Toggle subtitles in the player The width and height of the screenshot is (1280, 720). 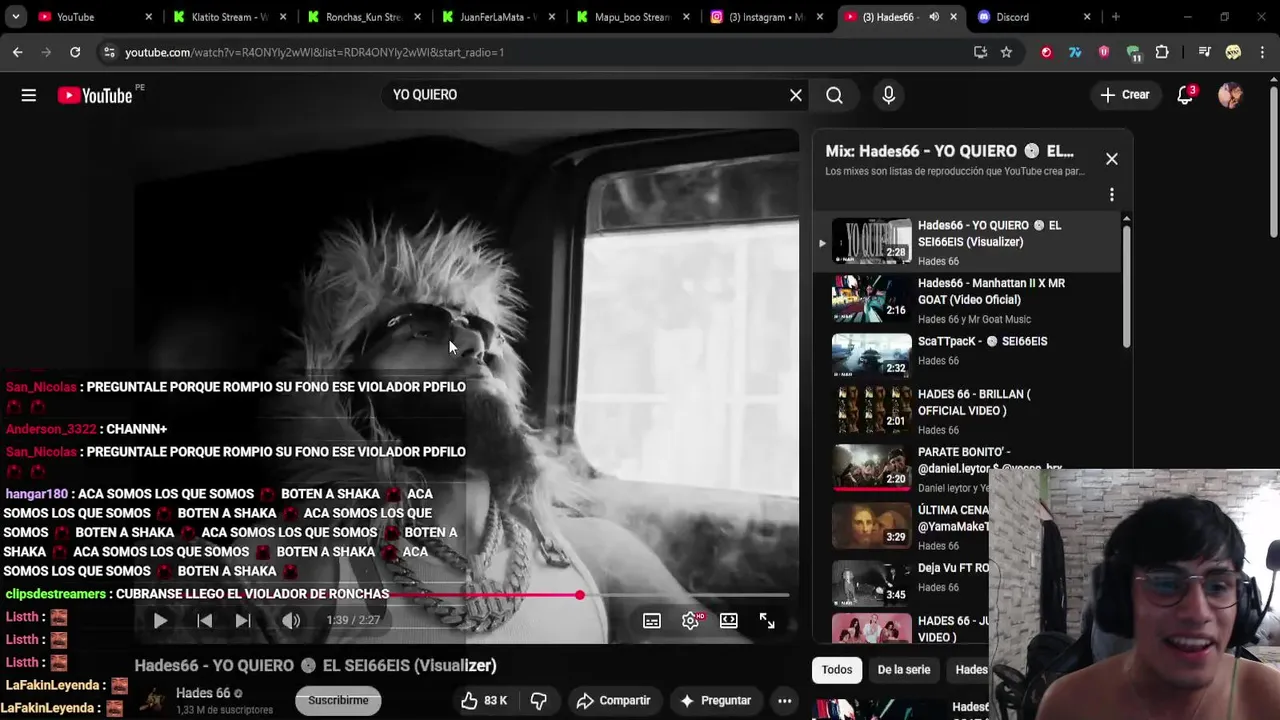click(x=652, y=621)
